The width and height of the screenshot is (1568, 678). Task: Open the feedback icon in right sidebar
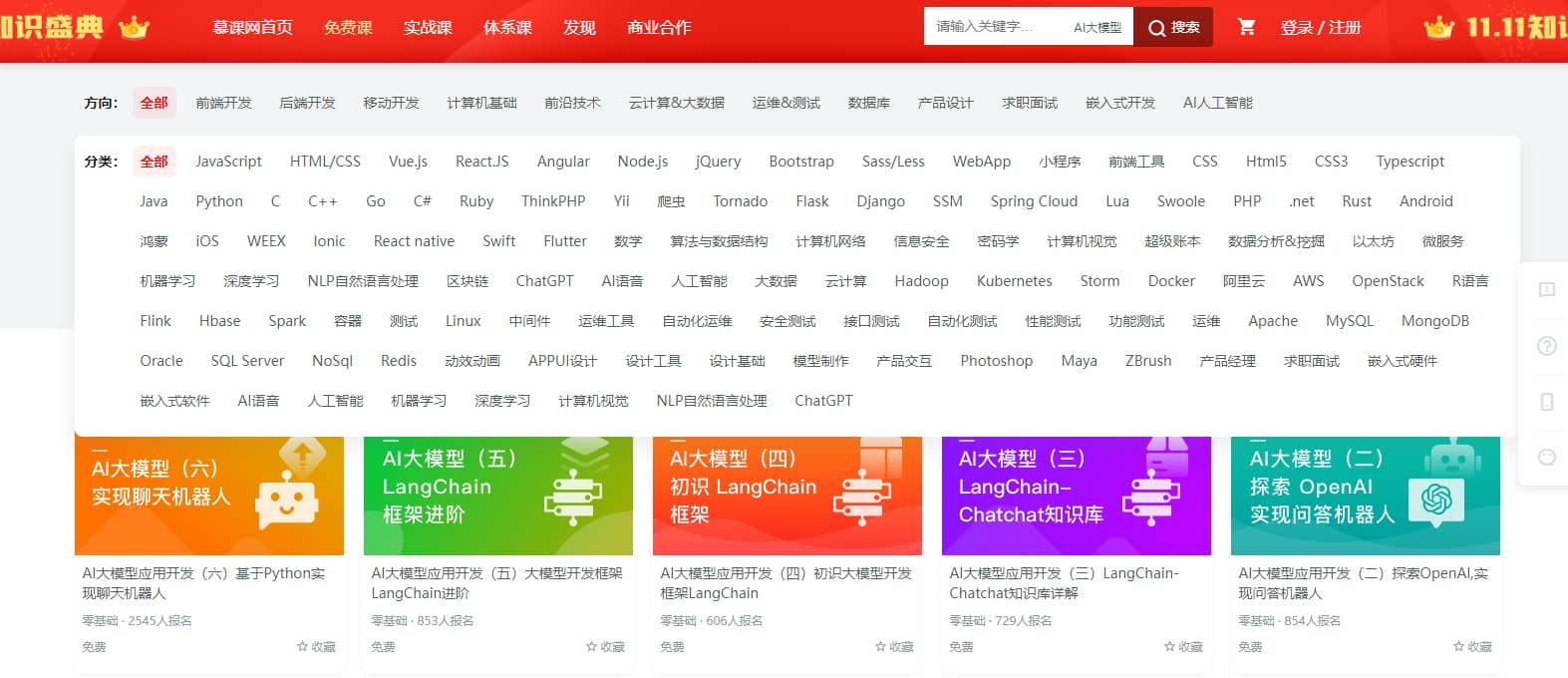pyautogui.click(x=1547, y=290)
